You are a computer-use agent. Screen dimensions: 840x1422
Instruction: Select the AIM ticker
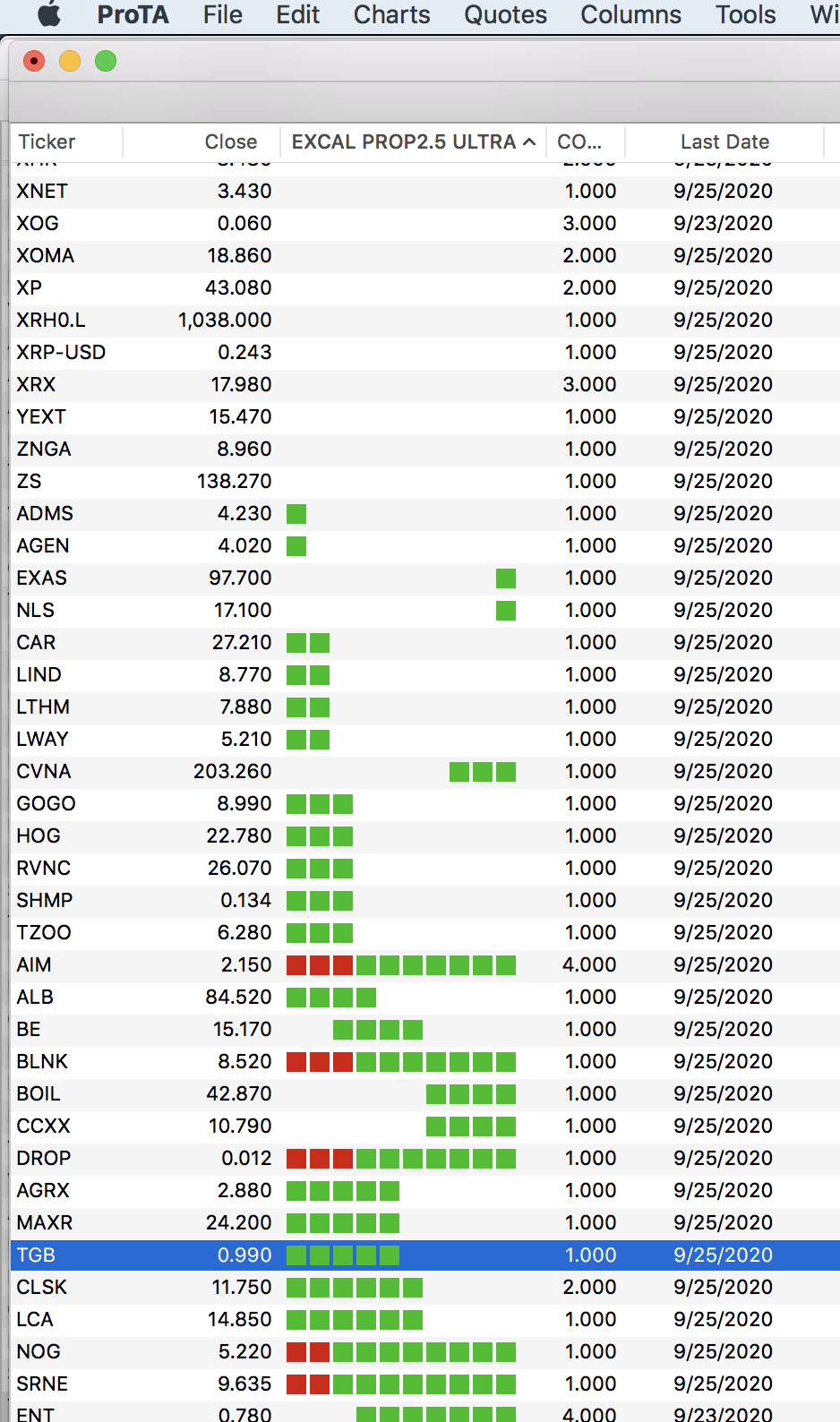[x=34, y=964]
